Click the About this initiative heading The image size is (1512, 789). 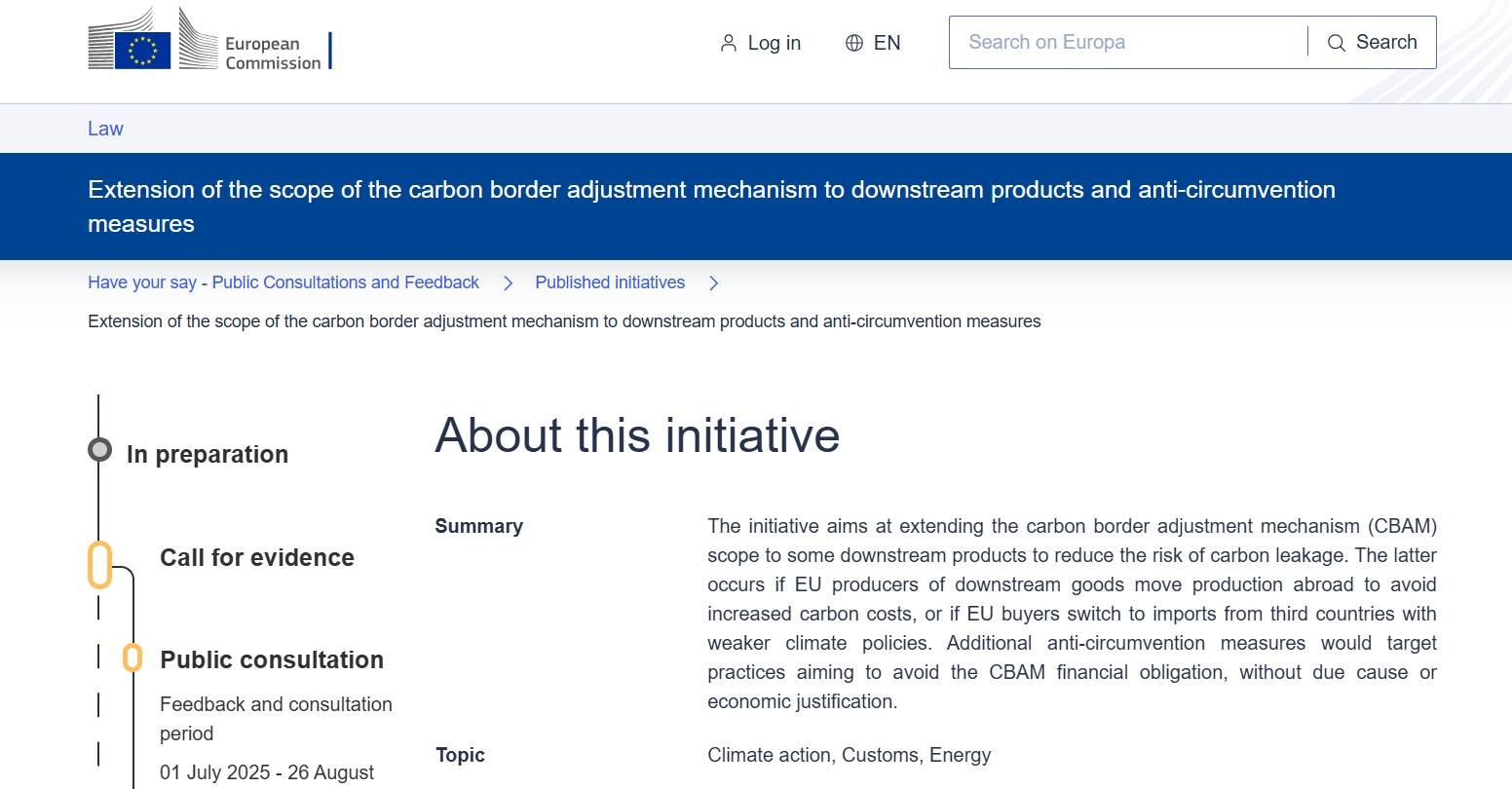[637, 435]
